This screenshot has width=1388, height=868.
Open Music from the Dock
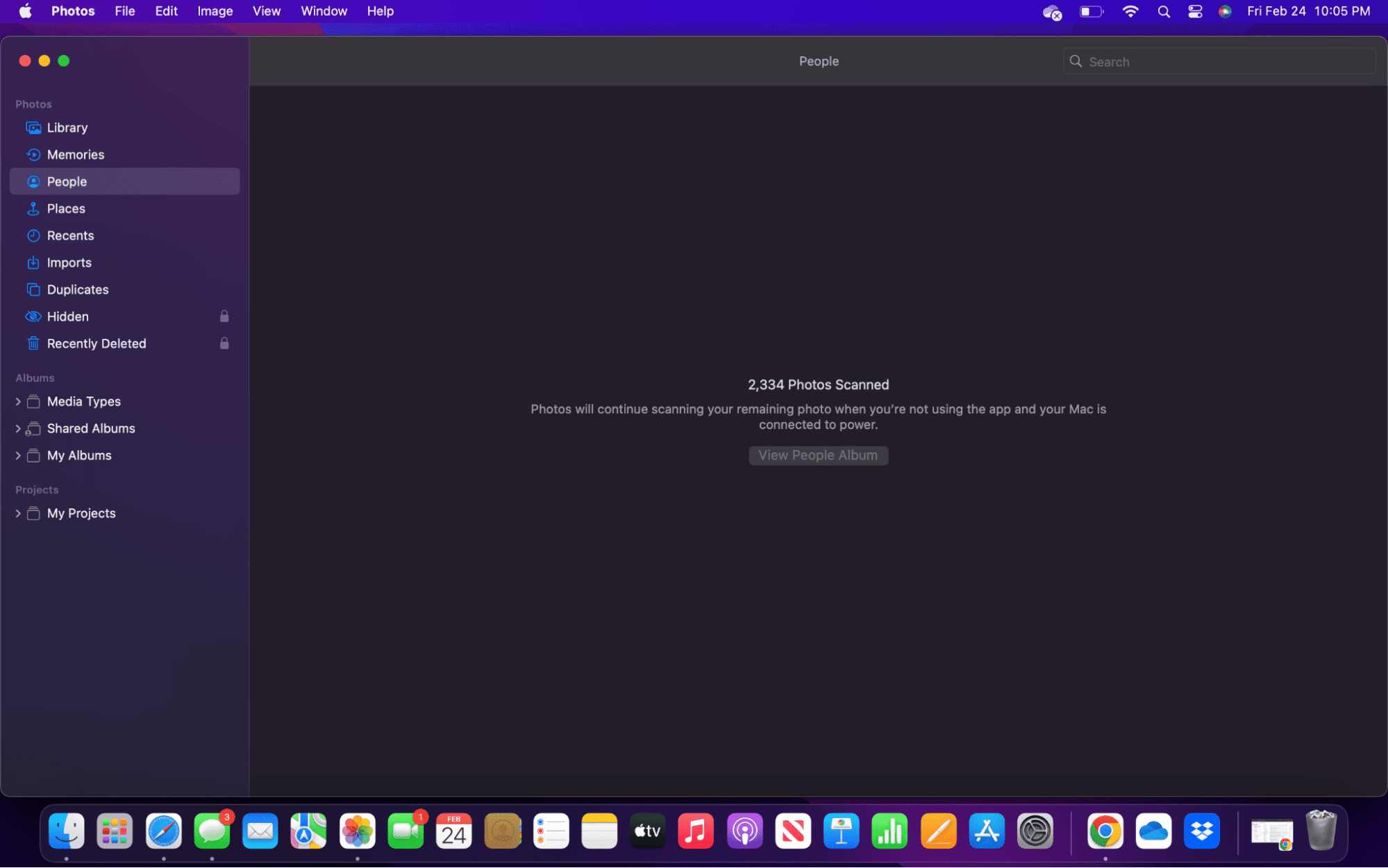pos(696,831)
